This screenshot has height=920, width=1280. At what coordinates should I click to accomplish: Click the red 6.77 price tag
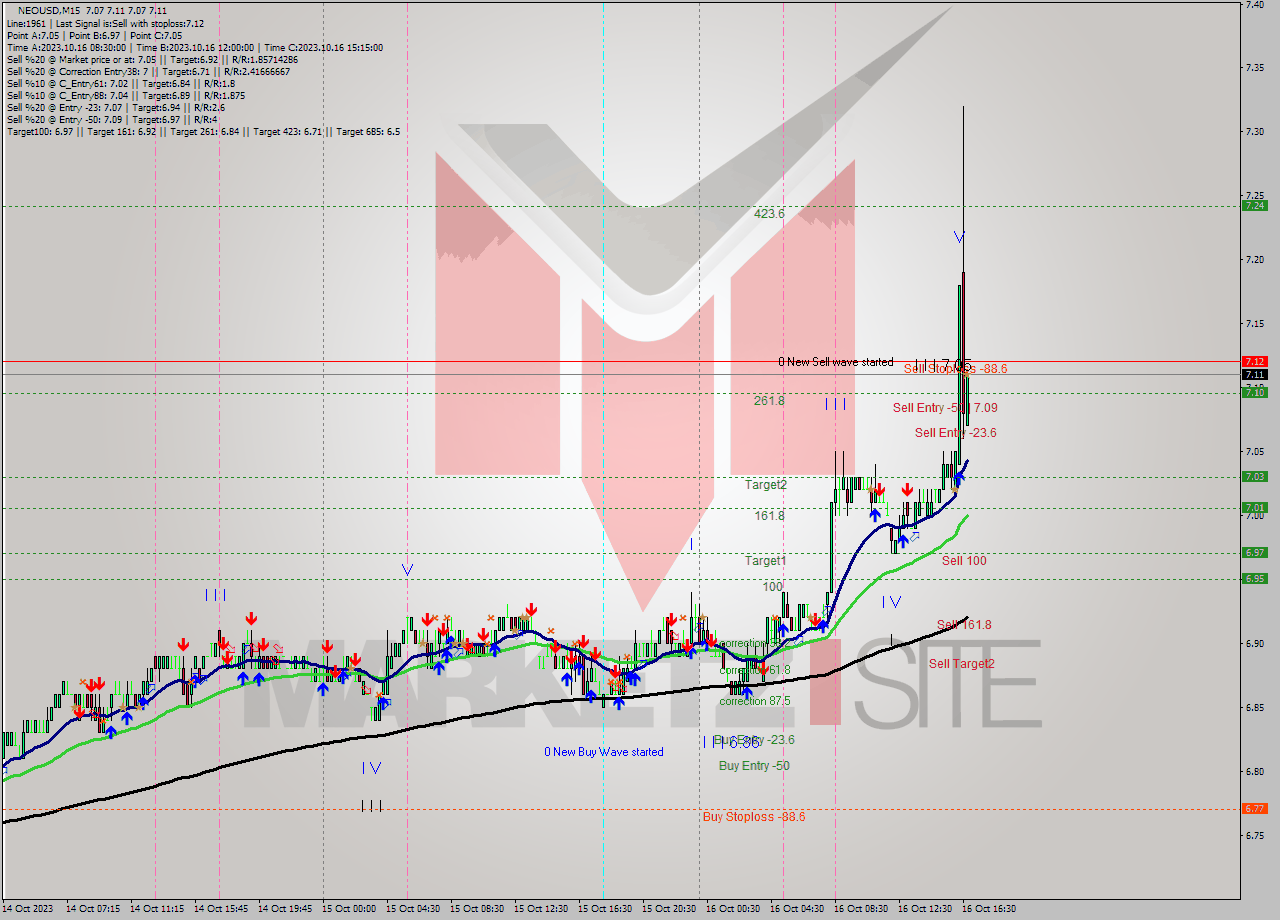[x=1254, y=809]
